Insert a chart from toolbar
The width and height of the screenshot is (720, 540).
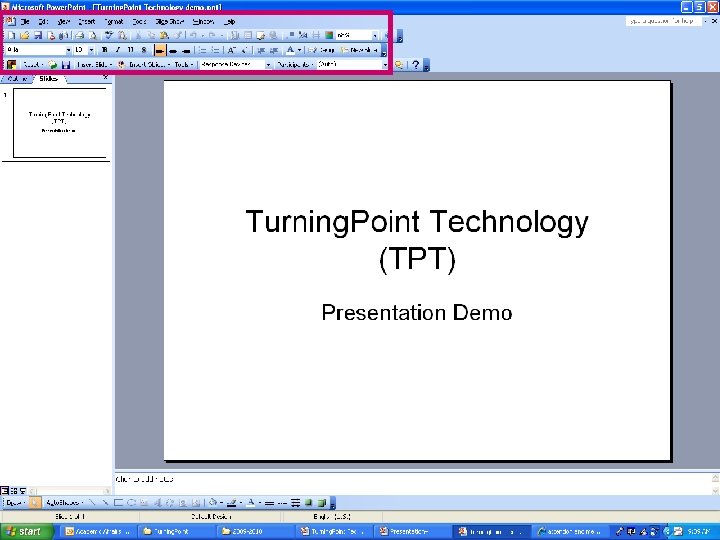point(235,35)
